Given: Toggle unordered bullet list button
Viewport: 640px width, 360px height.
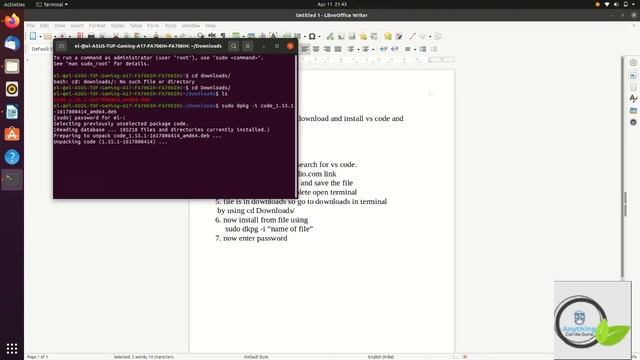Looking at the screenshot, I should click(351, 49).
